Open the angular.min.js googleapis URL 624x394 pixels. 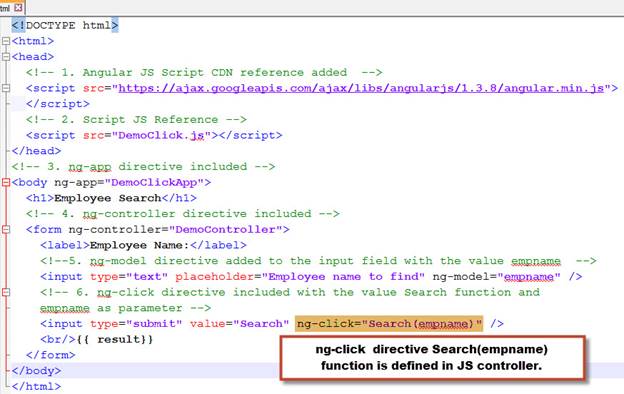pyautogui.click(x=361, y=88)
